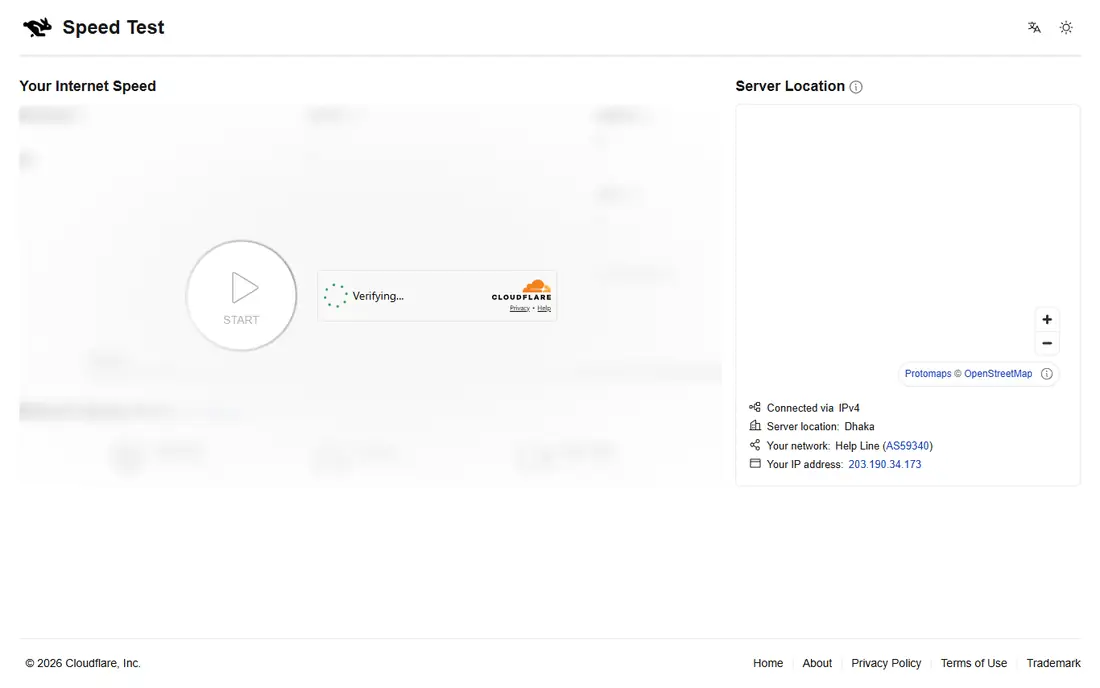Open the Privacy Policy footer link
1100x688 pixels.
(x=886, y=663)
